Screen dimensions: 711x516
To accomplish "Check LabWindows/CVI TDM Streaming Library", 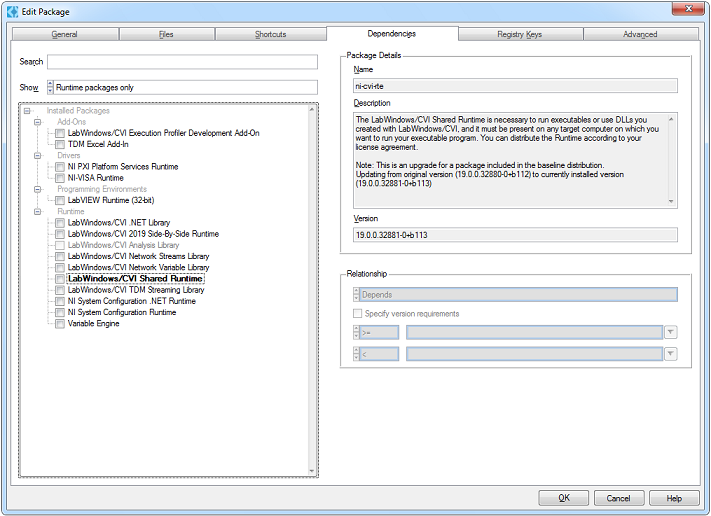I will point(60,290).
